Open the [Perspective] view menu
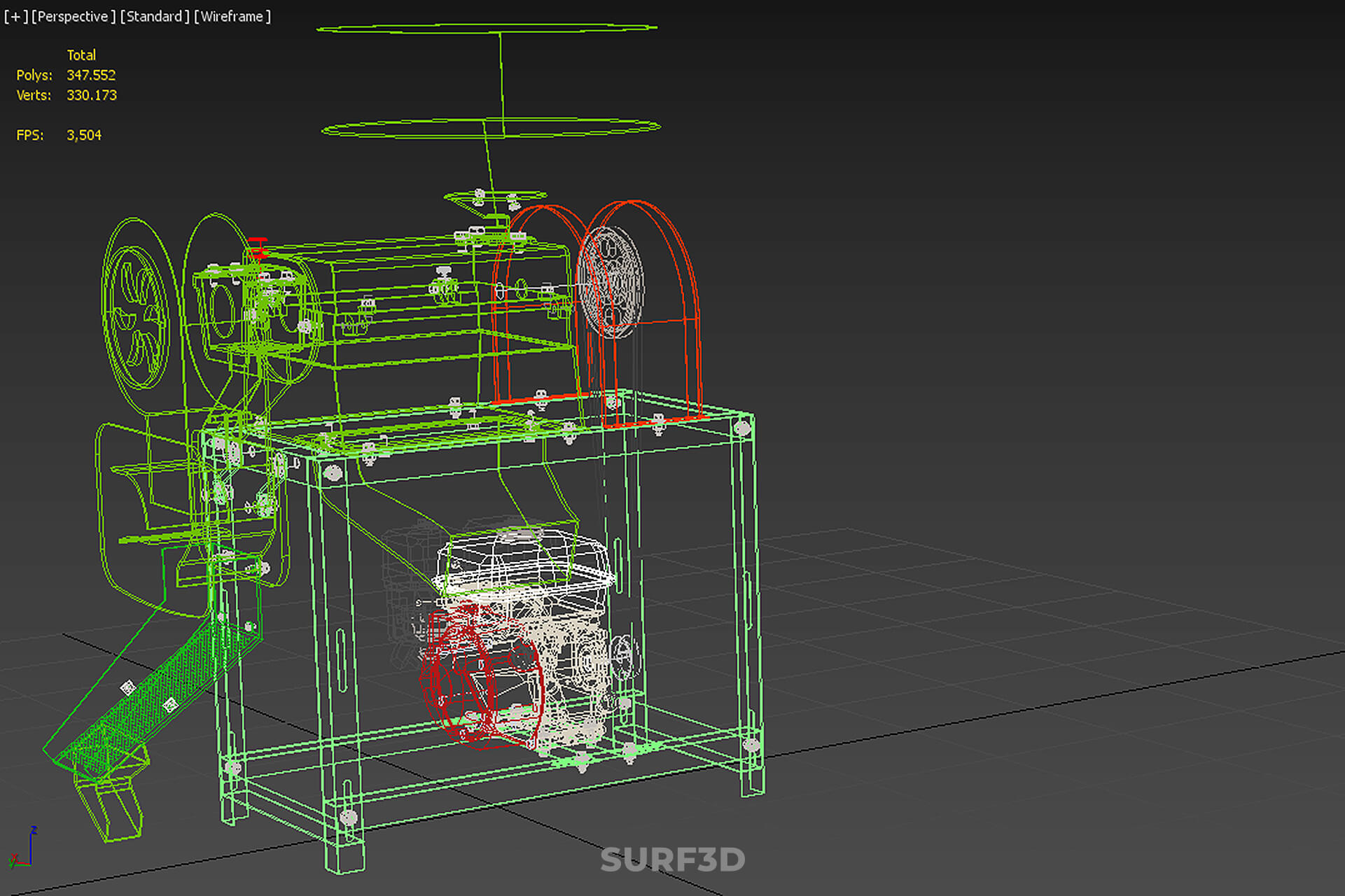The image size is (1345, 896). pyautogui.click(x=74, y=16)
